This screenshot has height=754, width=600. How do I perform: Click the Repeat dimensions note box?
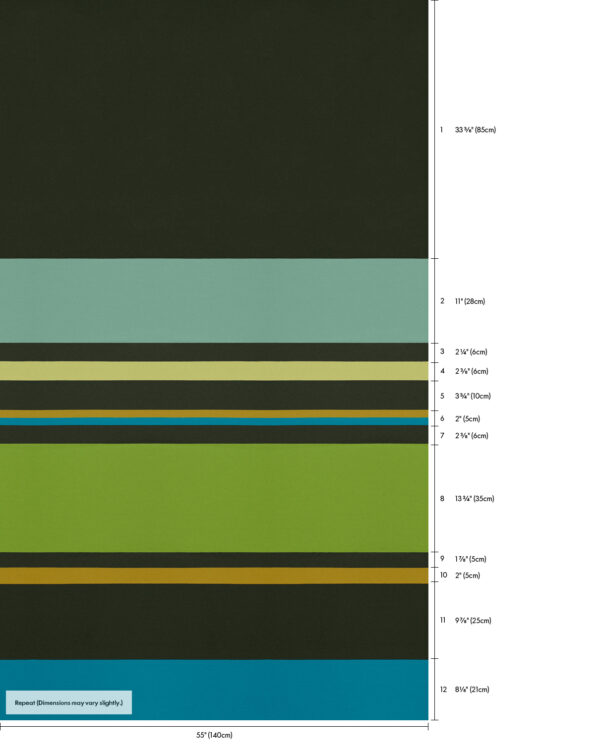(69, 703)
